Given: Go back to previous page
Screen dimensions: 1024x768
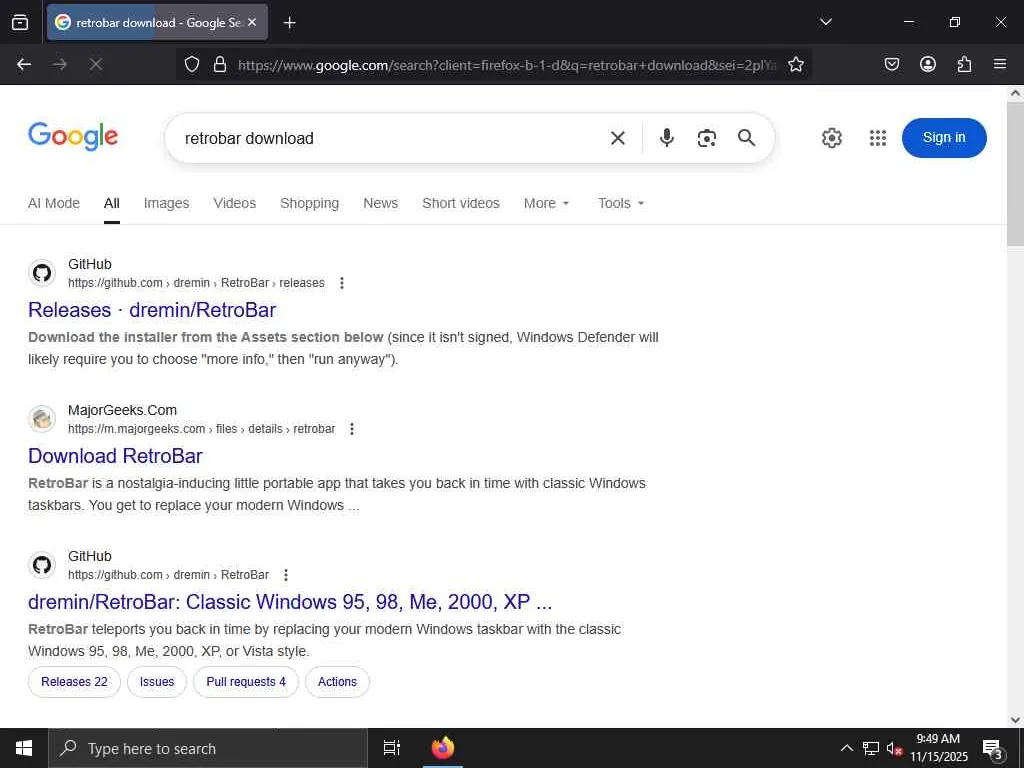Looking at the screenshot, I should 24,64.
